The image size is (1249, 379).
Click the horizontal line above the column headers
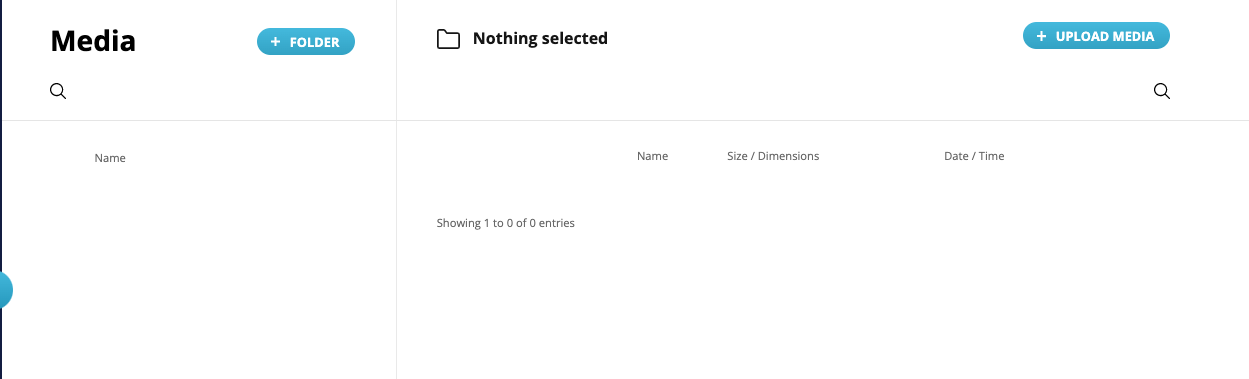point(625,120)
